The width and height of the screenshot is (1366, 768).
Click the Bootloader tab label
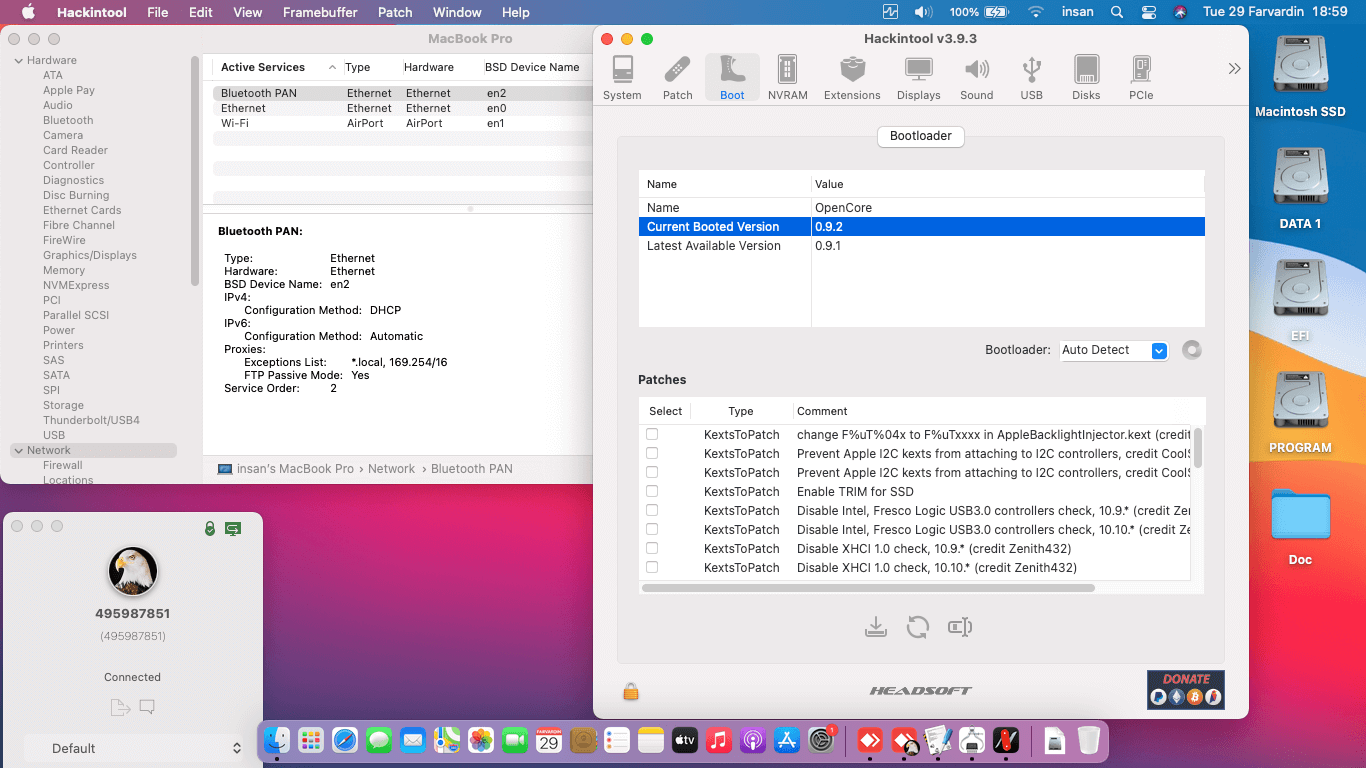coord(920,136)
